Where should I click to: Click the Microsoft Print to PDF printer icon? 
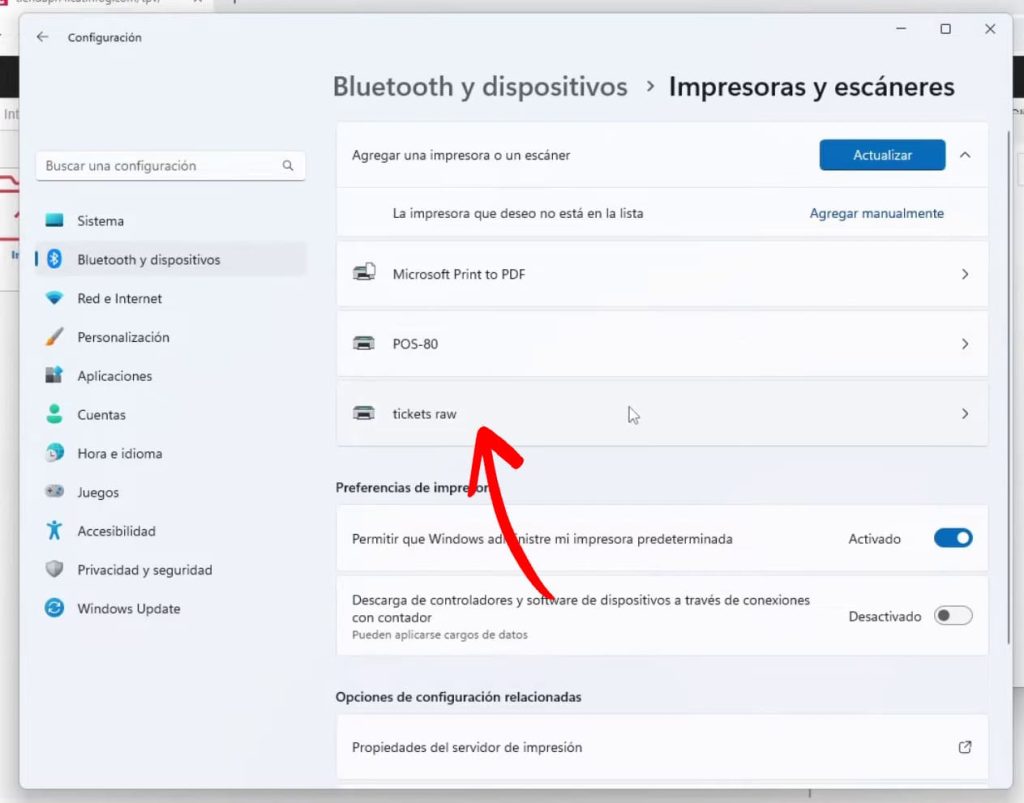364,273
